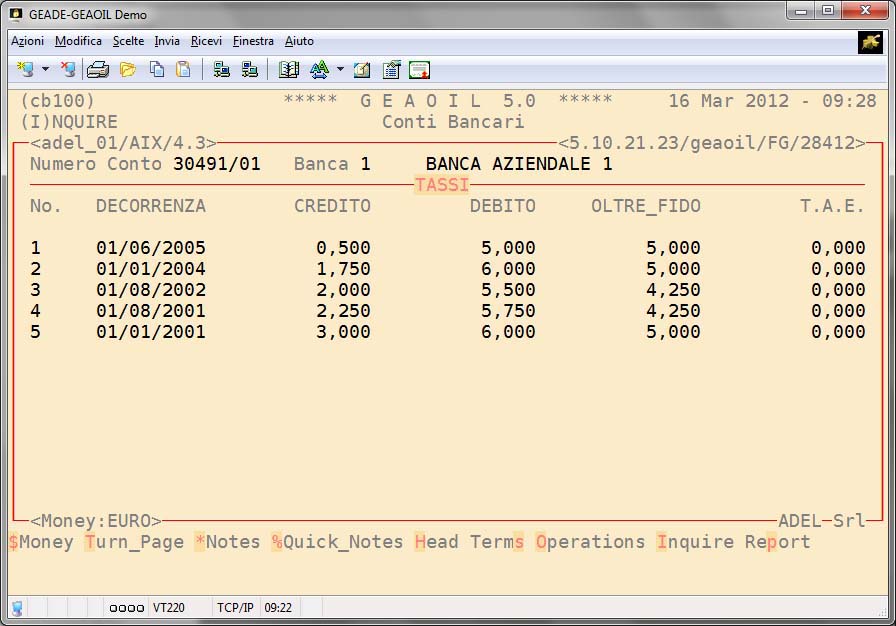
Task: Click rate row 3 dated 01/08/2002
Action: click(x=150, y=290)
